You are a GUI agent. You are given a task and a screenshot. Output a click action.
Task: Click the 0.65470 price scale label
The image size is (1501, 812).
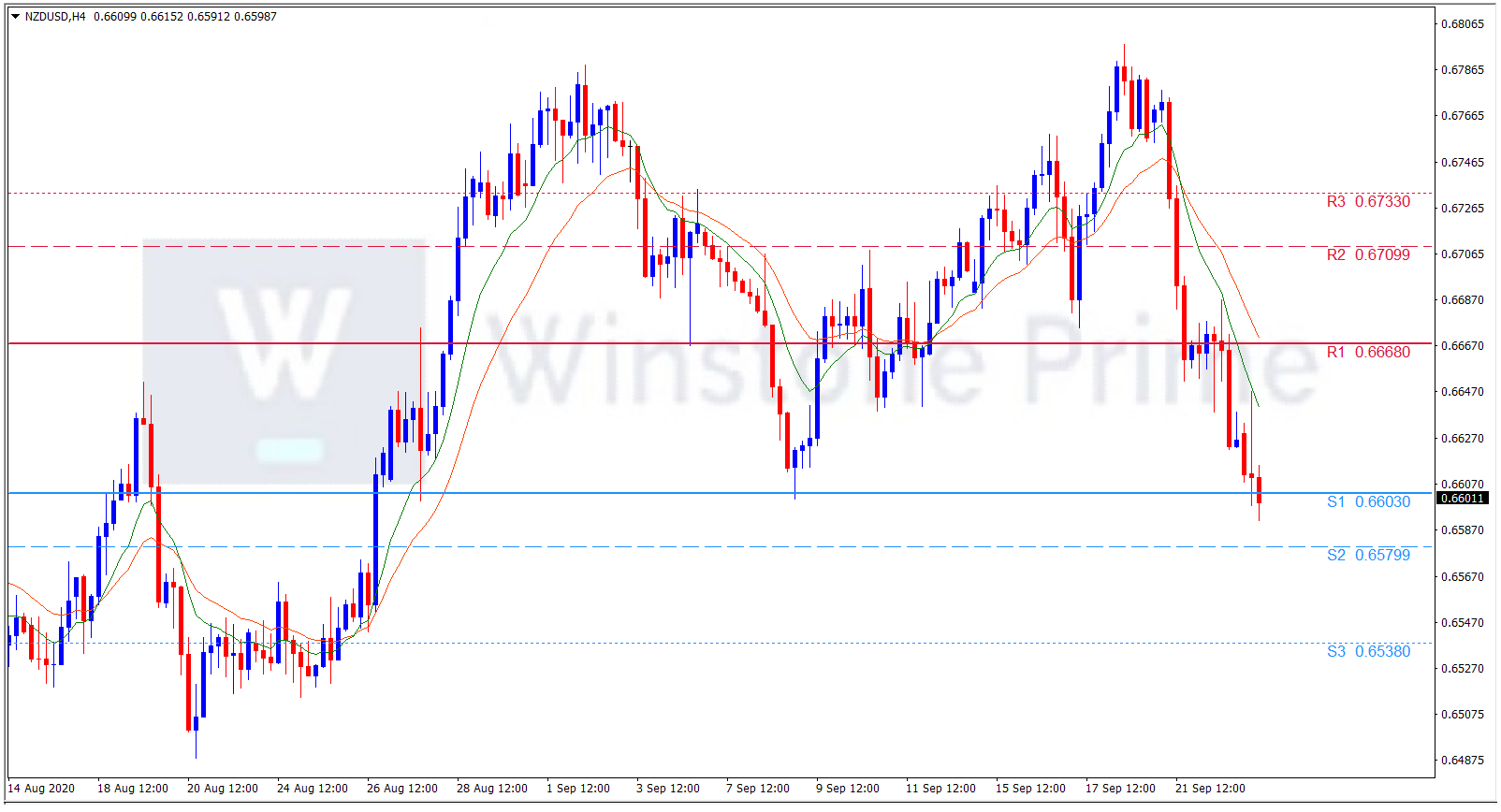click(x=1462, y=623)
